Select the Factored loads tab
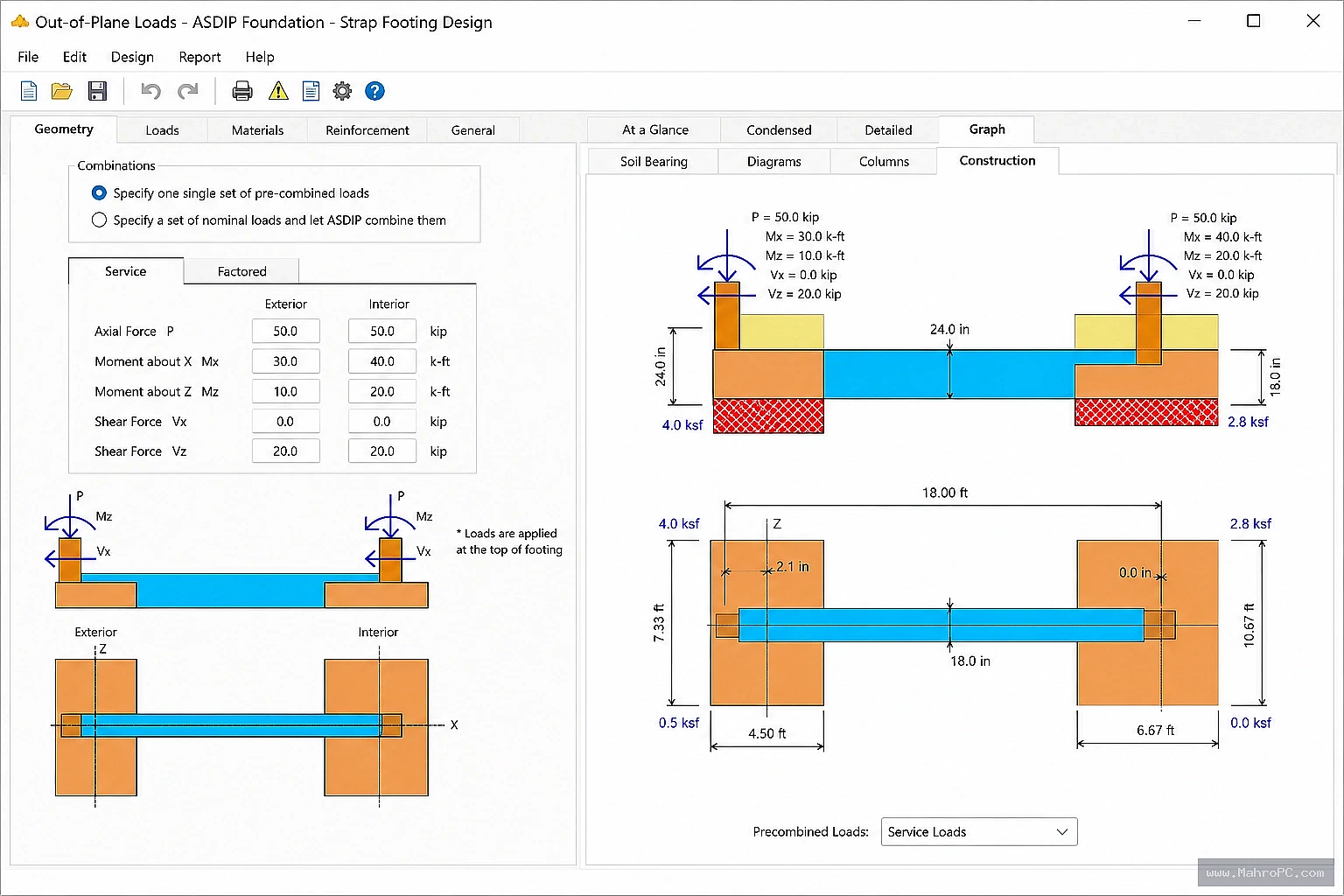This screenshot has height=896, width=1344. 241,271
